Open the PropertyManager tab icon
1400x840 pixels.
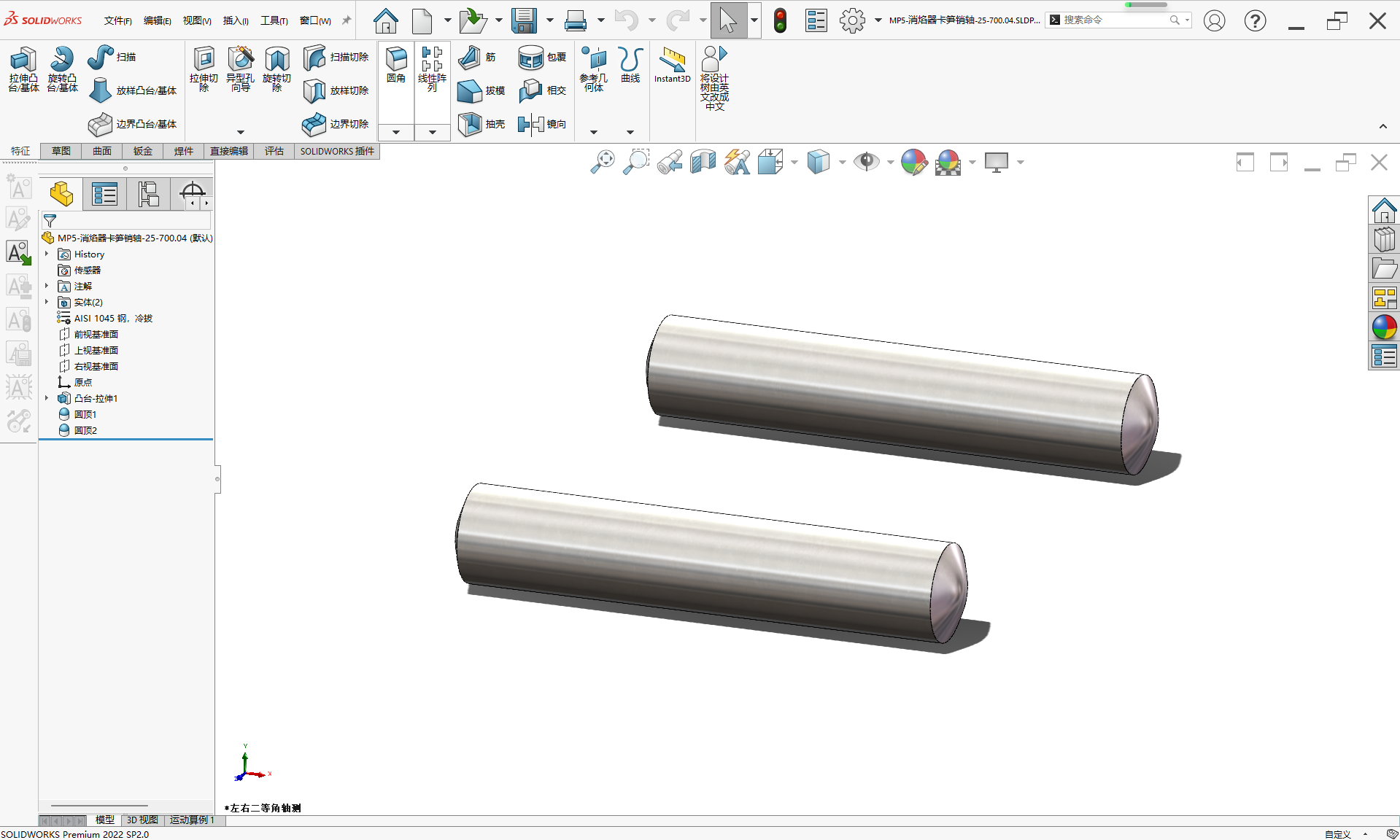104,194
